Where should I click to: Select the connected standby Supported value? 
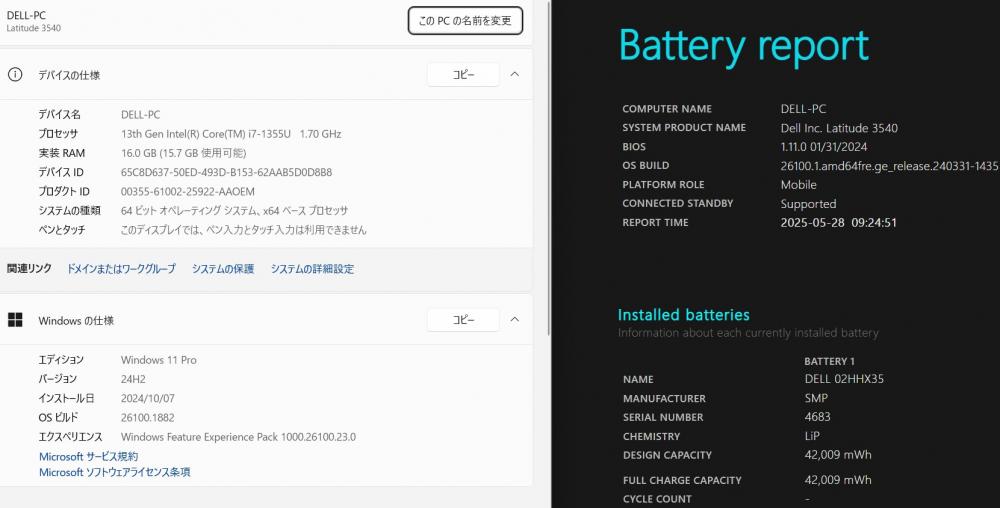click(808, 204)
